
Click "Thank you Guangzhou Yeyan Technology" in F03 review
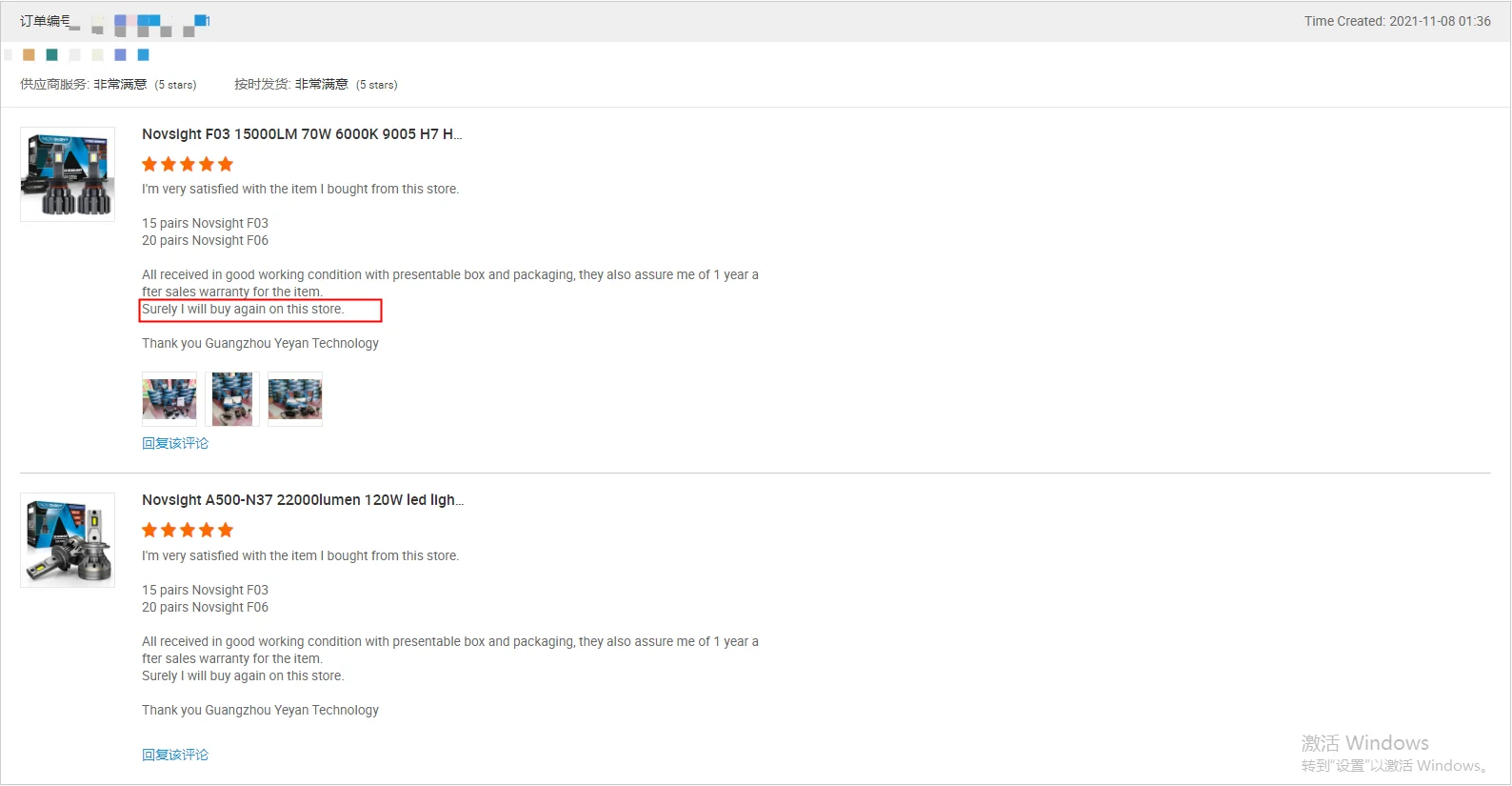[x=261, y=344]
